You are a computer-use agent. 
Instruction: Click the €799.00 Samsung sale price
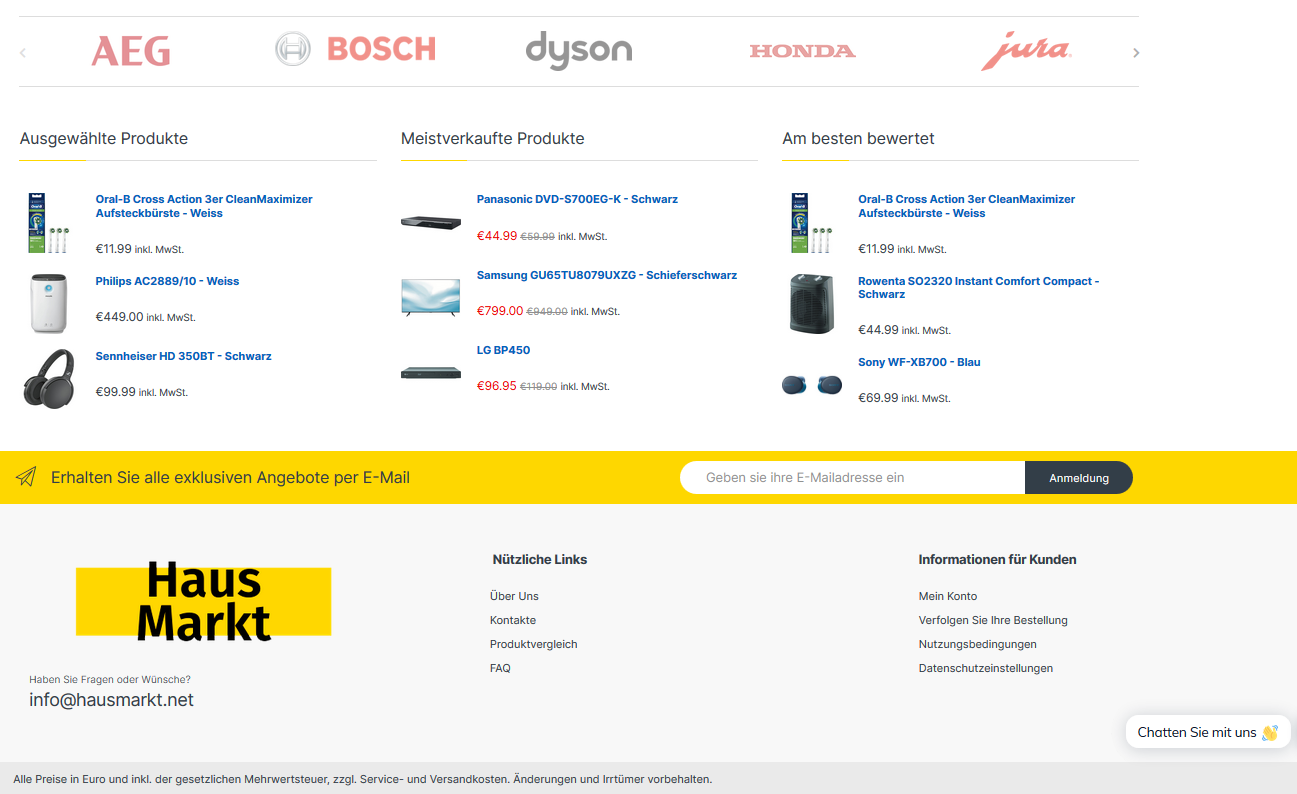[x=500, y=311]
